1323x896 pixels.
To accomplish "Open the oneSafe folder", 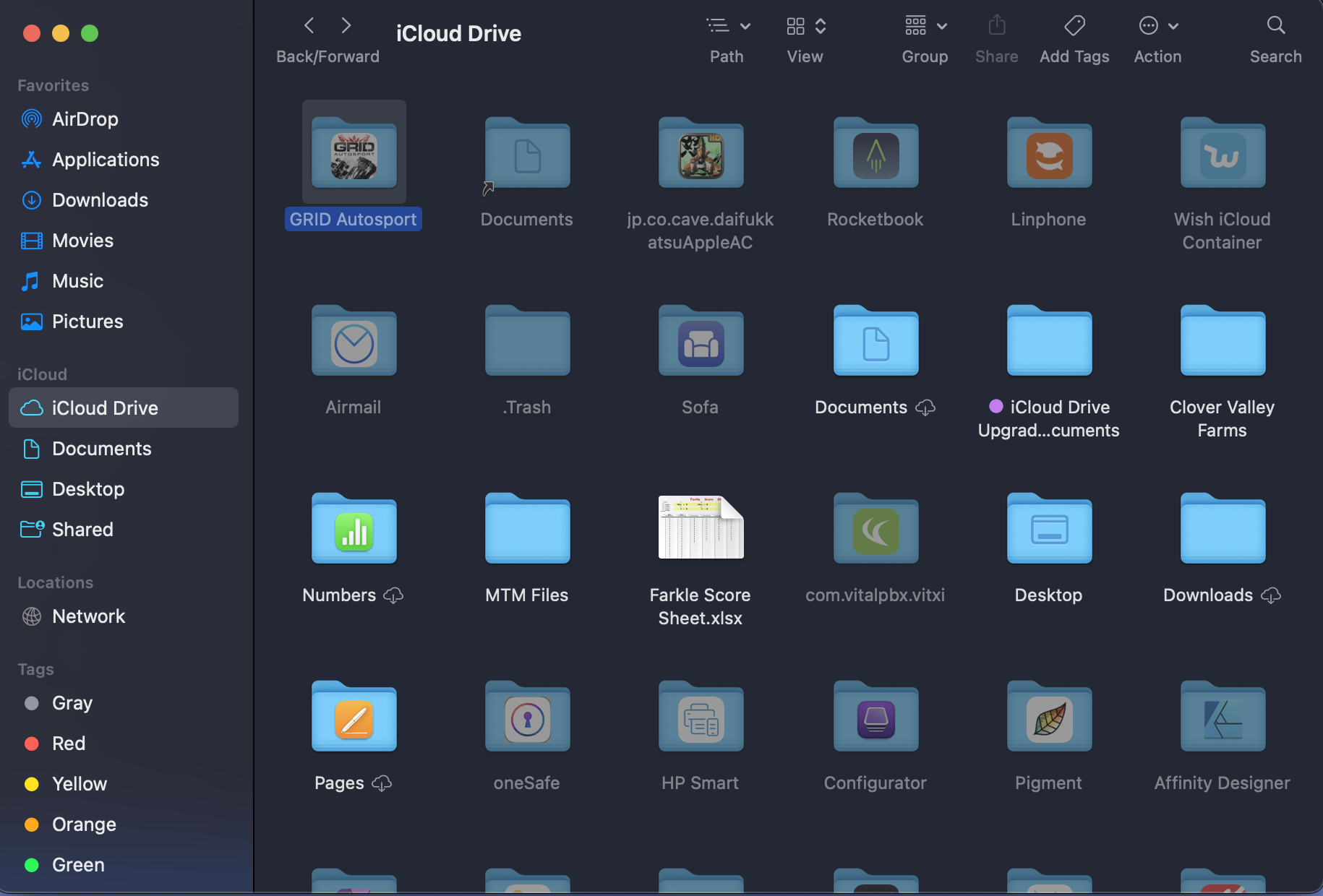I will click(527, 717).
